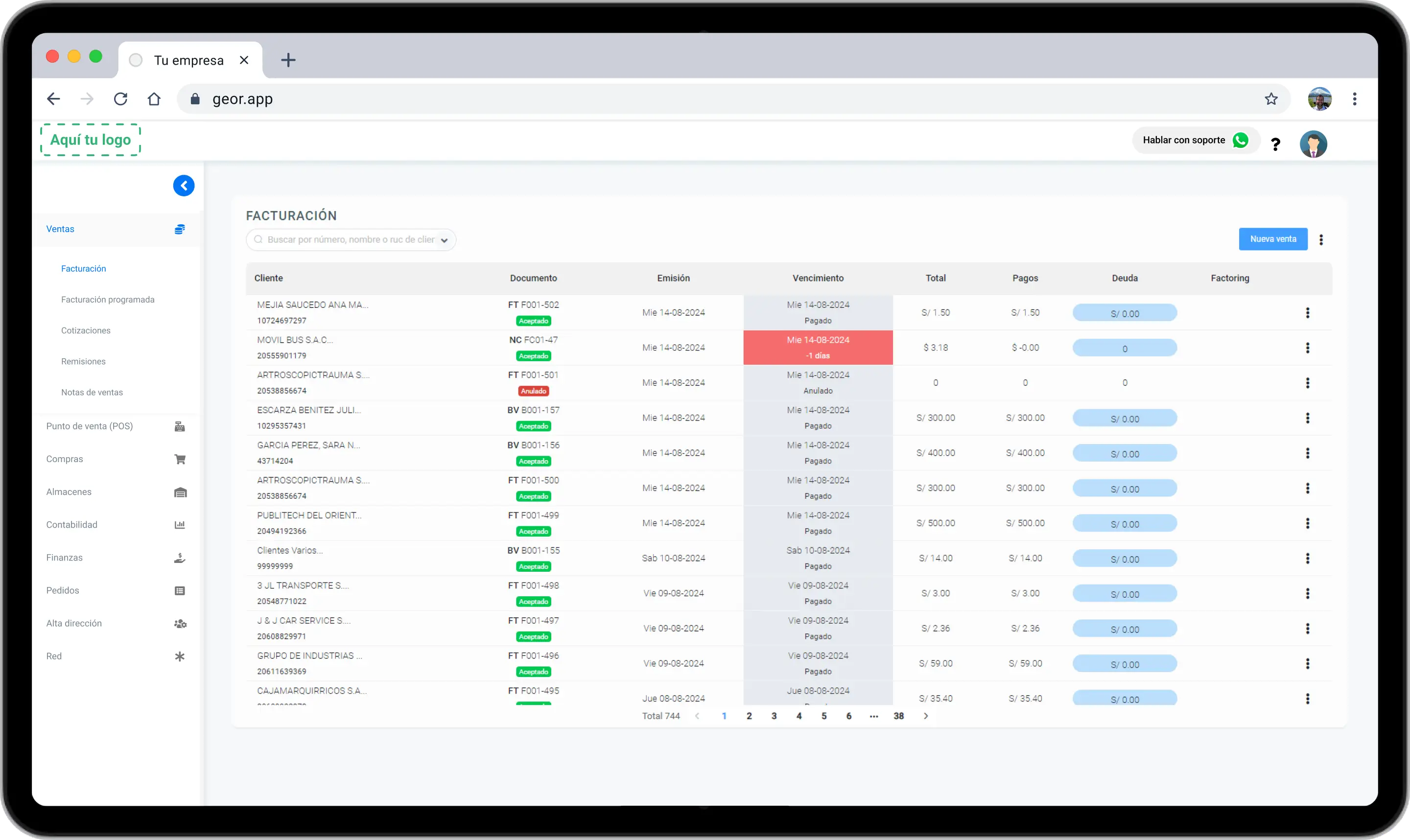Go to page 2 of results
This screenshot has width=1410, height=840.
(748, 716)
